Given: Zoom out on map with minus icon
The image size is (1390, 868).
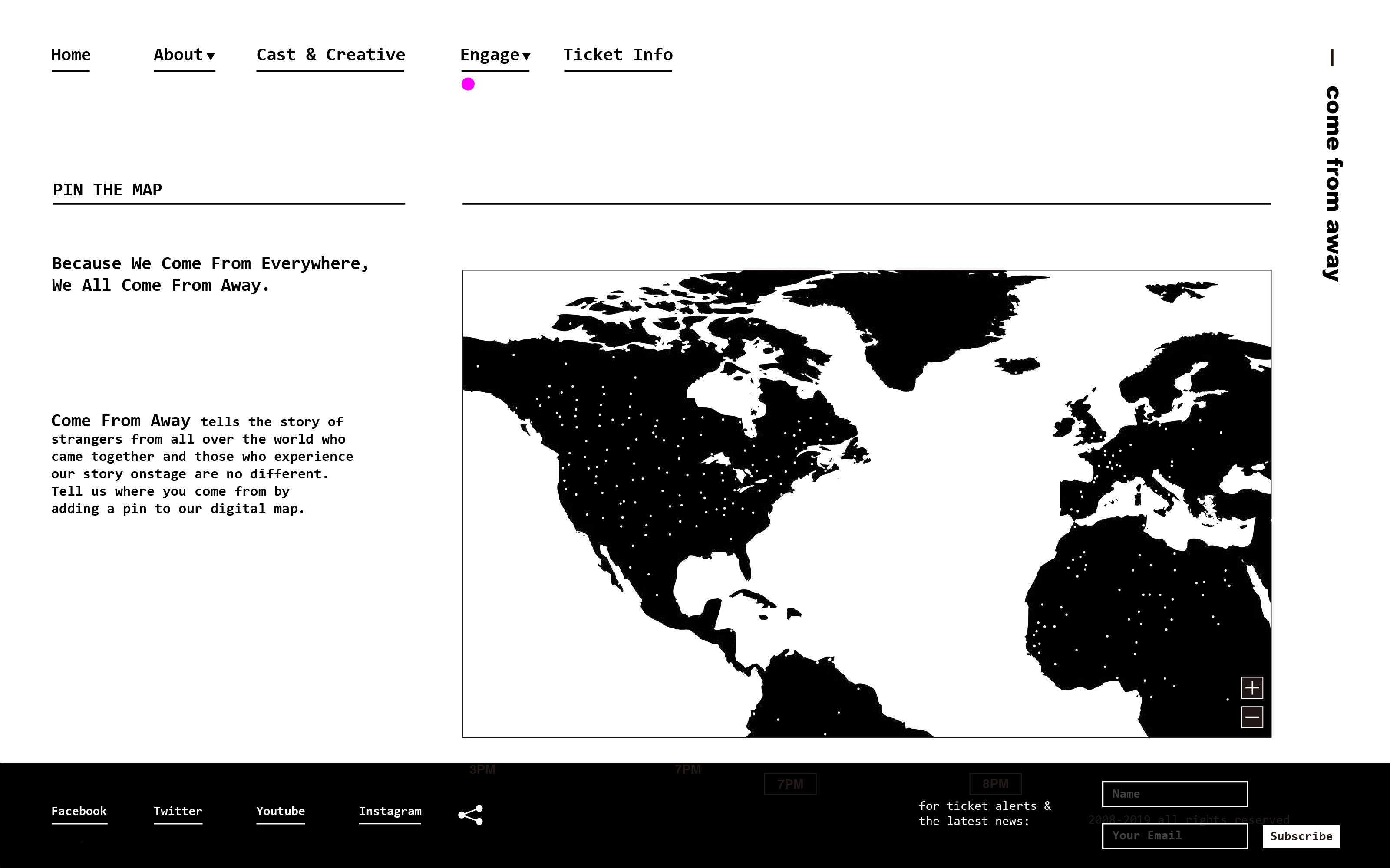Looking at the screenshot, I should (1252, 717).
